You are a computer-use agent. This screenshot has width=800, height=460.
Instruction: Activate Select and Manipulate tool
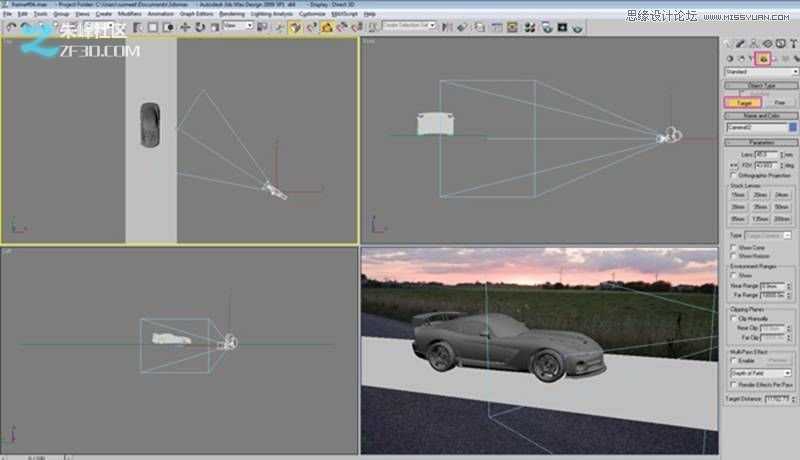click(x=280, y=27)
